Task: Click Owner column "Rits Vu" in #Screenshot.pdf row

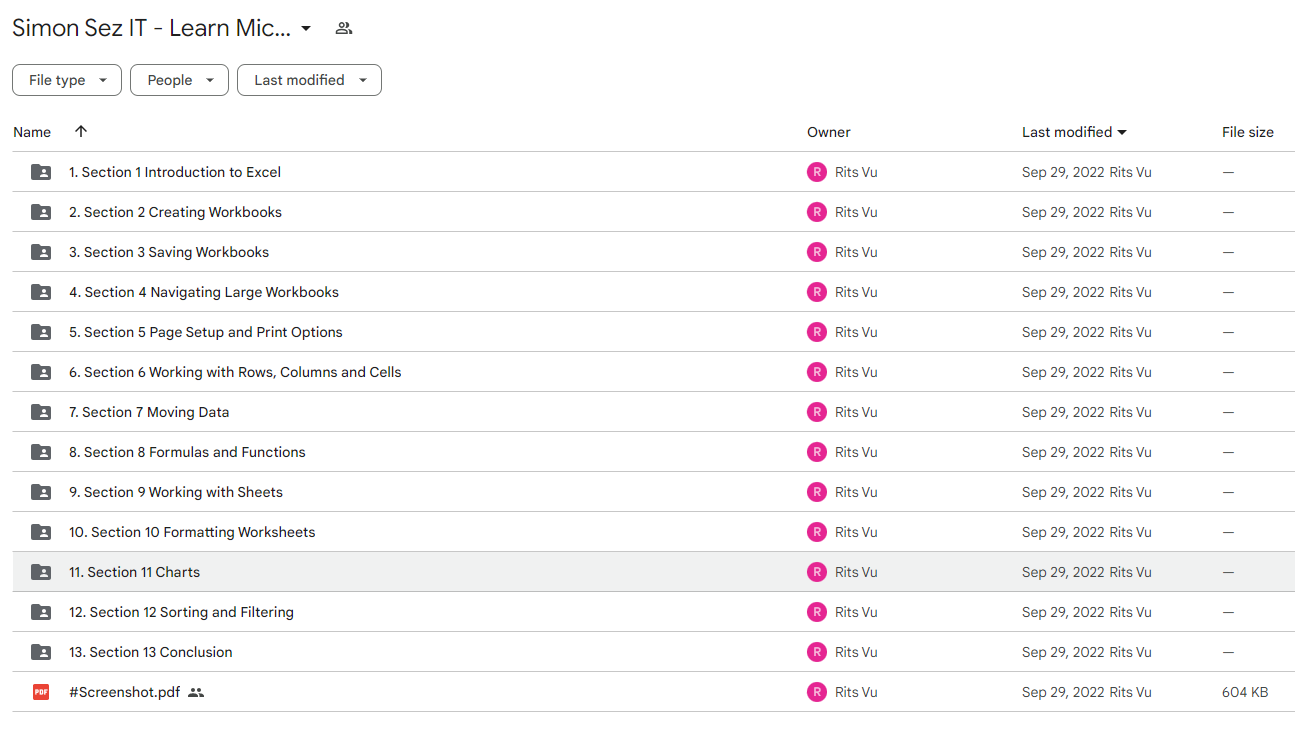Action: (856, 692)
